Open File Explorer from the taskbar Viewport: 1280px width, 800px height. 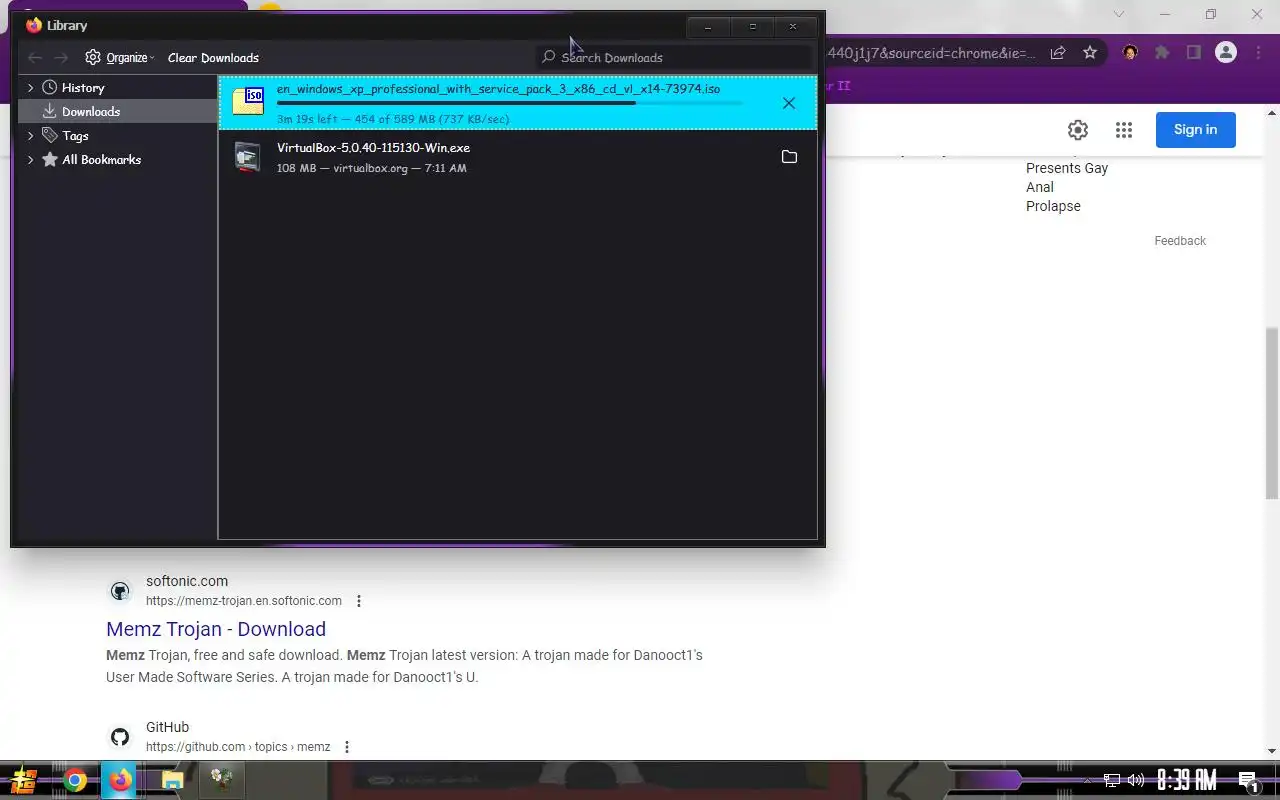point(172,780)
